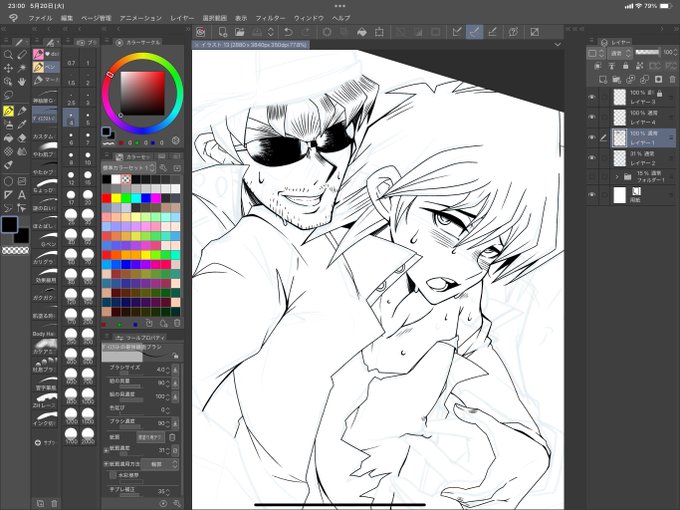
Task: Select the Zoom magnifier tool
Action: click(x=8, y=54)
